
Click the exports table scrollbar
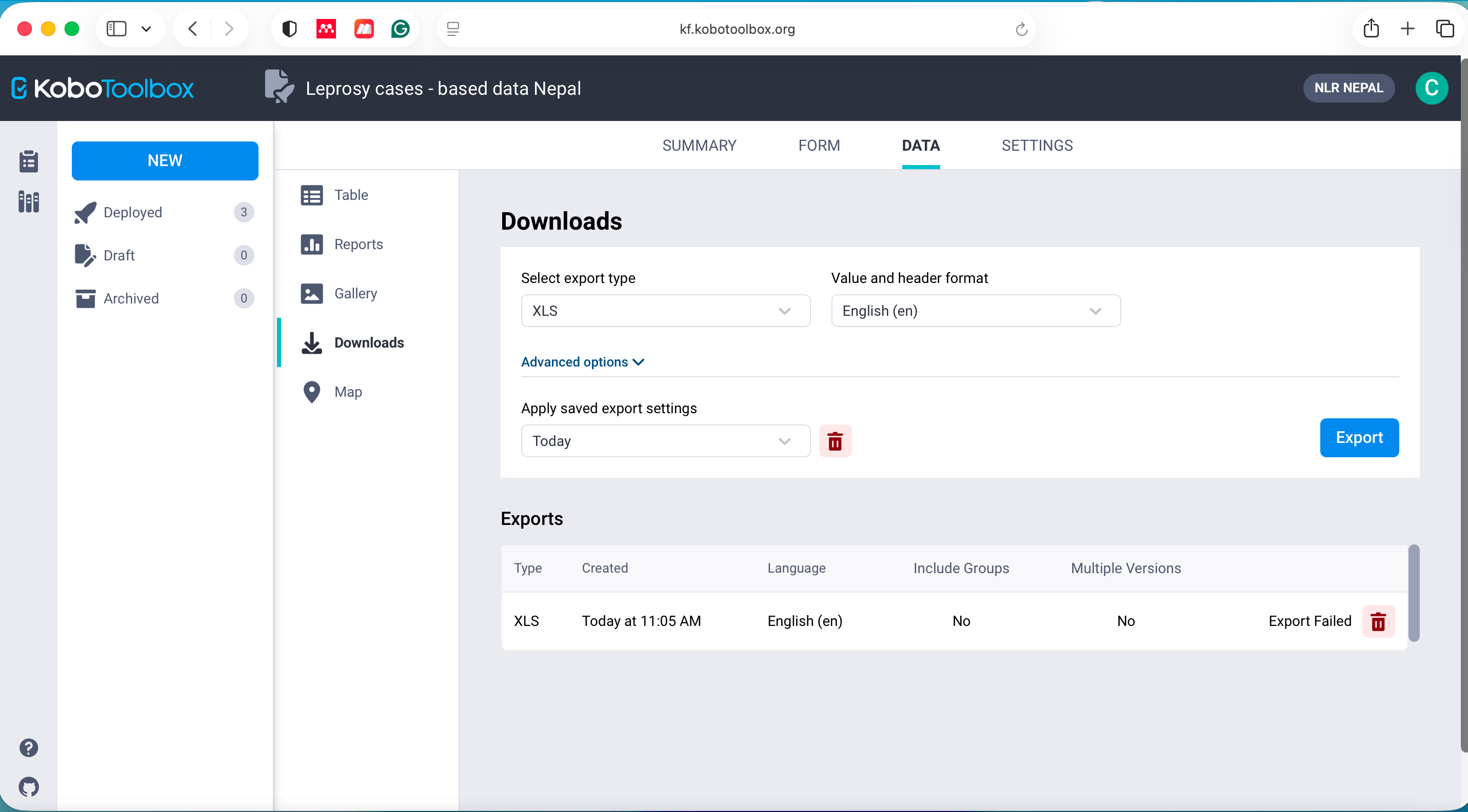(1413, 593)
